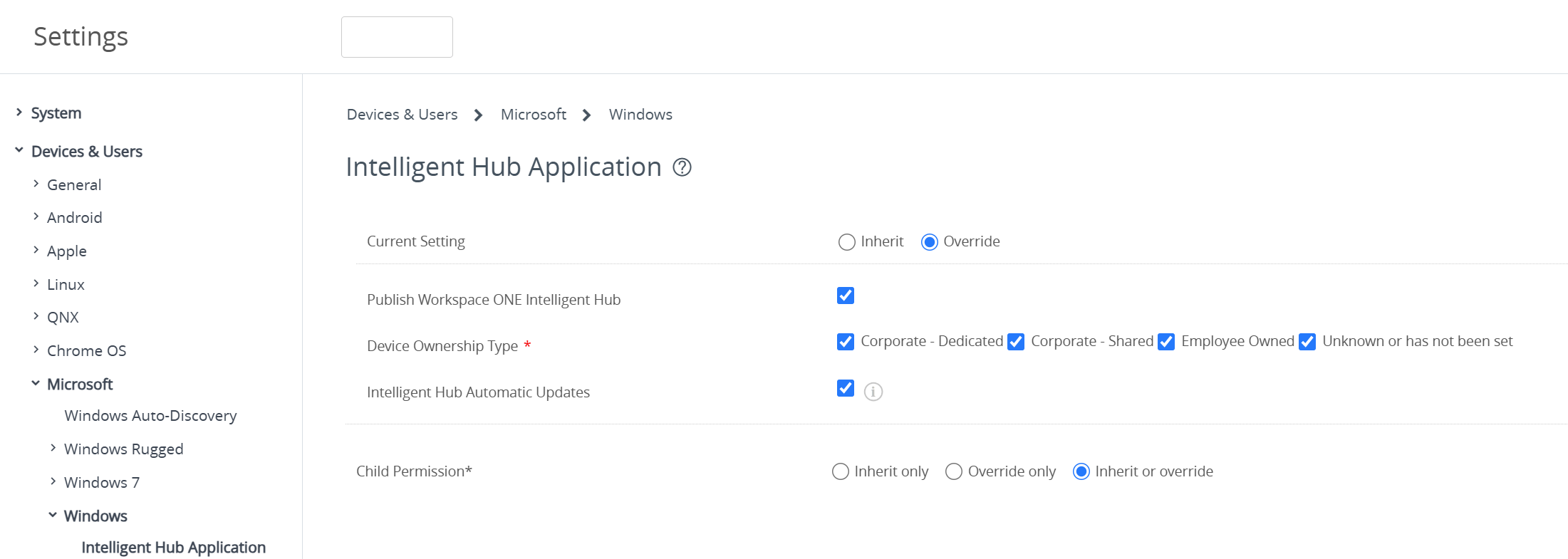Toggle Corporate - Shared ownership checkbox

[1015, 342]
